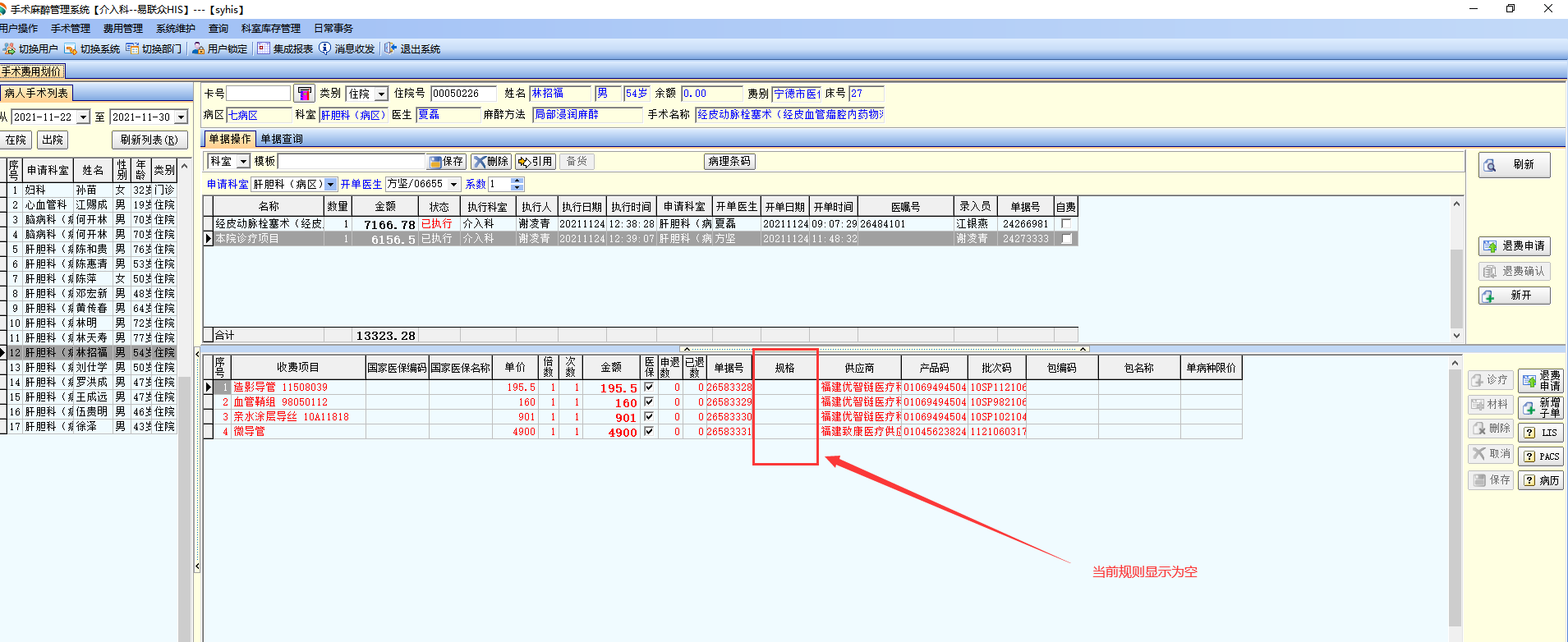Click the 用户锁定 toolbar icon

tap(198, 49)
